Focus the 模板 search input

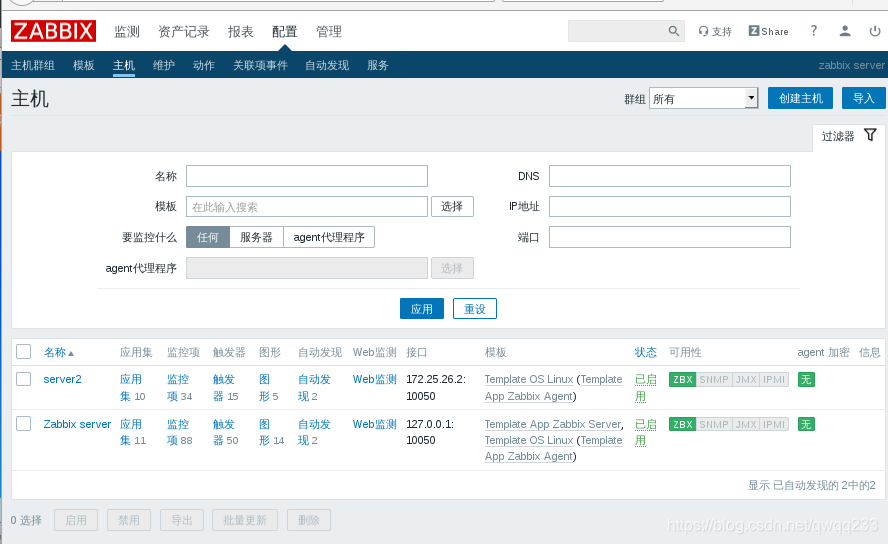[307, 207]
